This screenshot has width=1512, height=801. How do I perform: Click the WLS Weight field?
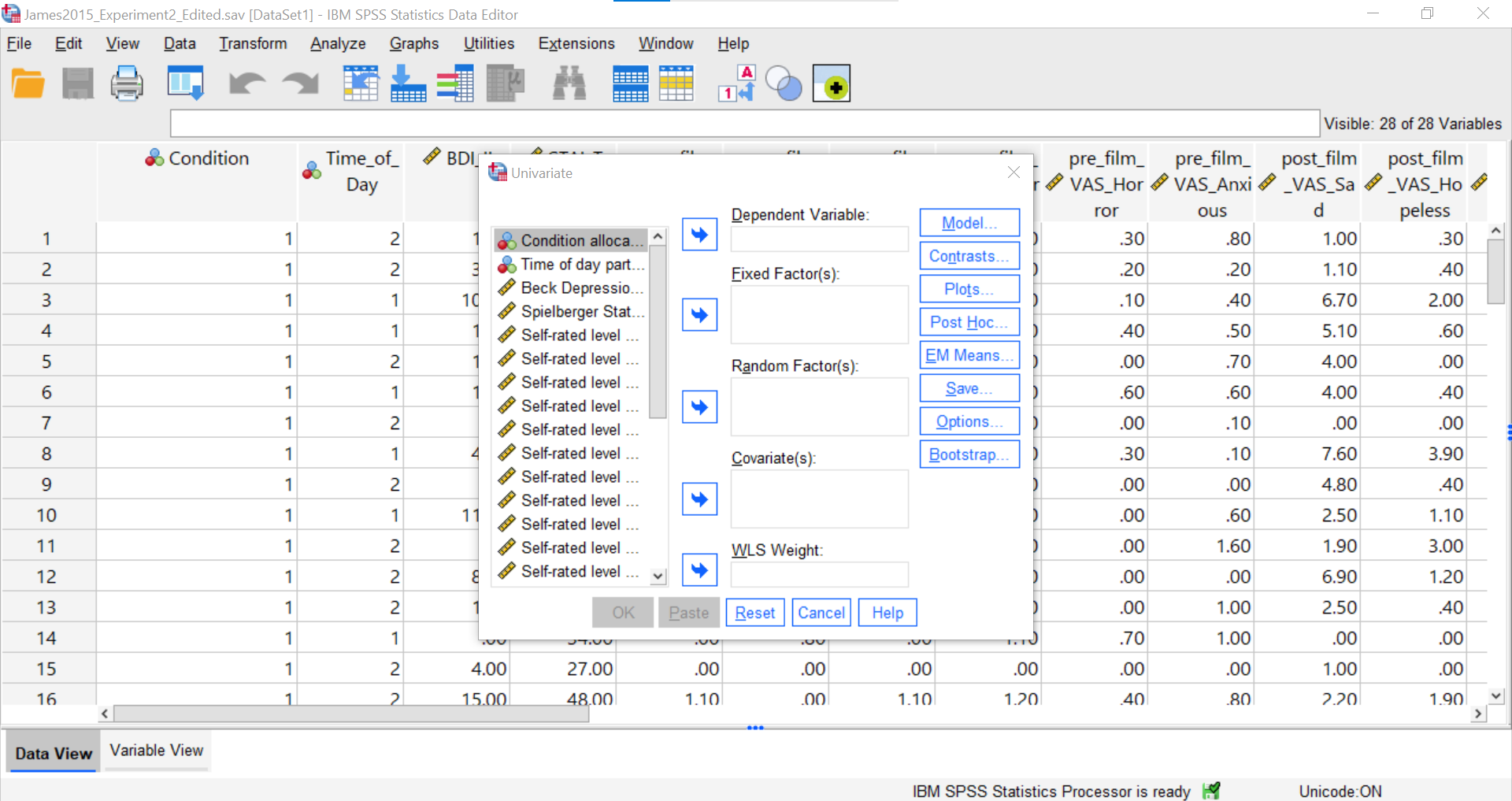pos(820,575)
